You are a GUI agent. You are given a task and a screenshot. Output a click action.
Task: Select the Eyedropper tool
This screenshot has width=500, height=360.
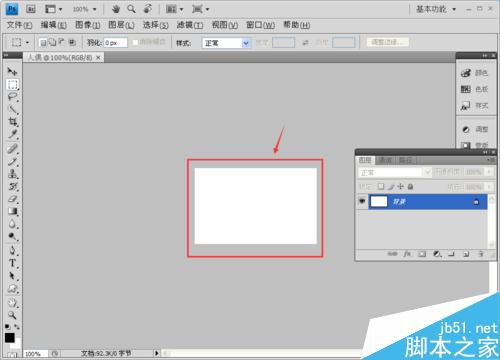coord(12,134)
